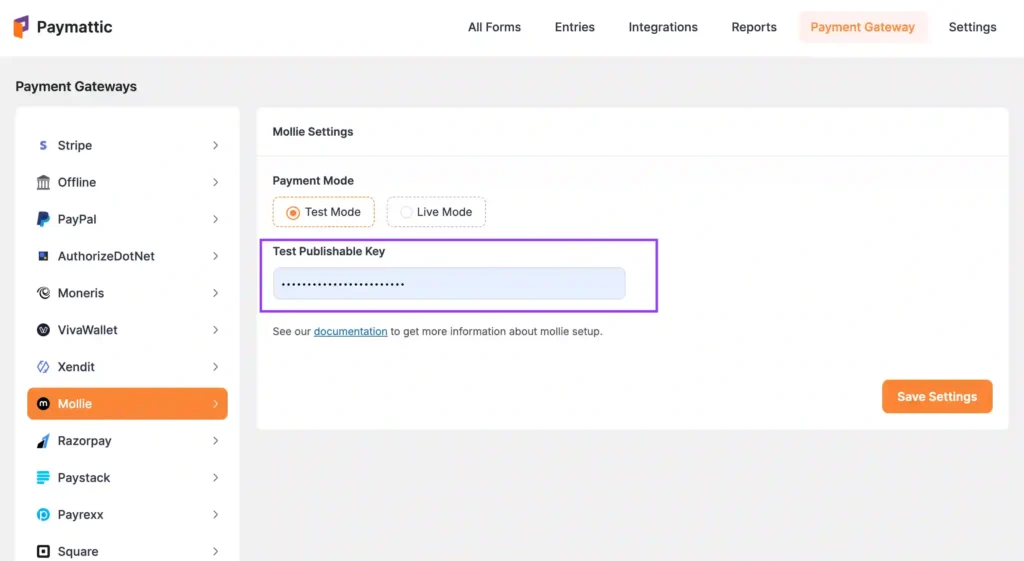The image size is (1024, 561).
Task: Select the Mollie gateway label
Action: [x=74, y=404]
